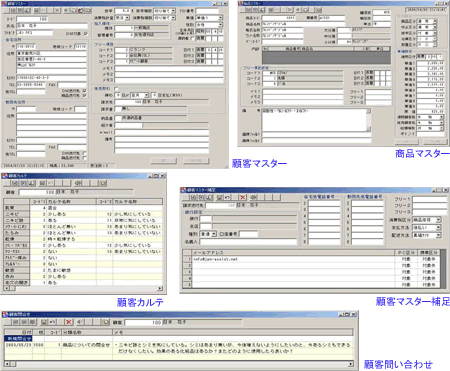
Task: Click the undo arrow icon in 顧客マスター補足 toolbar
Action: [227, 197]
